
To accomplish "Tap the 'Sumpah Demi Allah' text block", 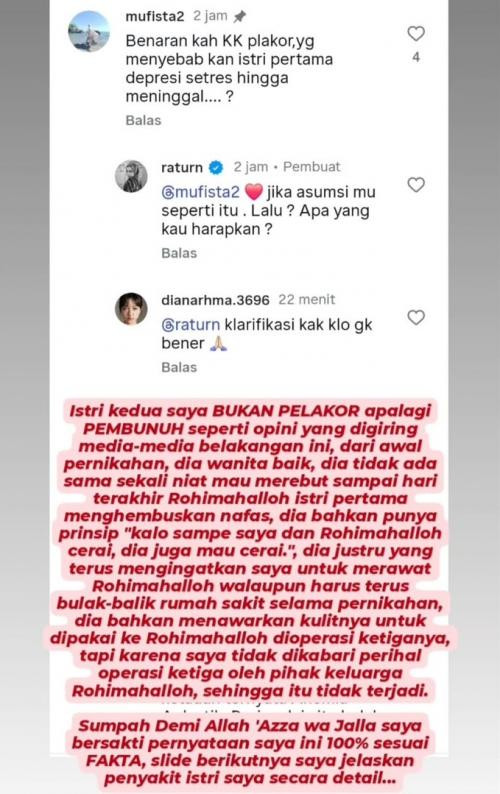I will click(250, 752).
